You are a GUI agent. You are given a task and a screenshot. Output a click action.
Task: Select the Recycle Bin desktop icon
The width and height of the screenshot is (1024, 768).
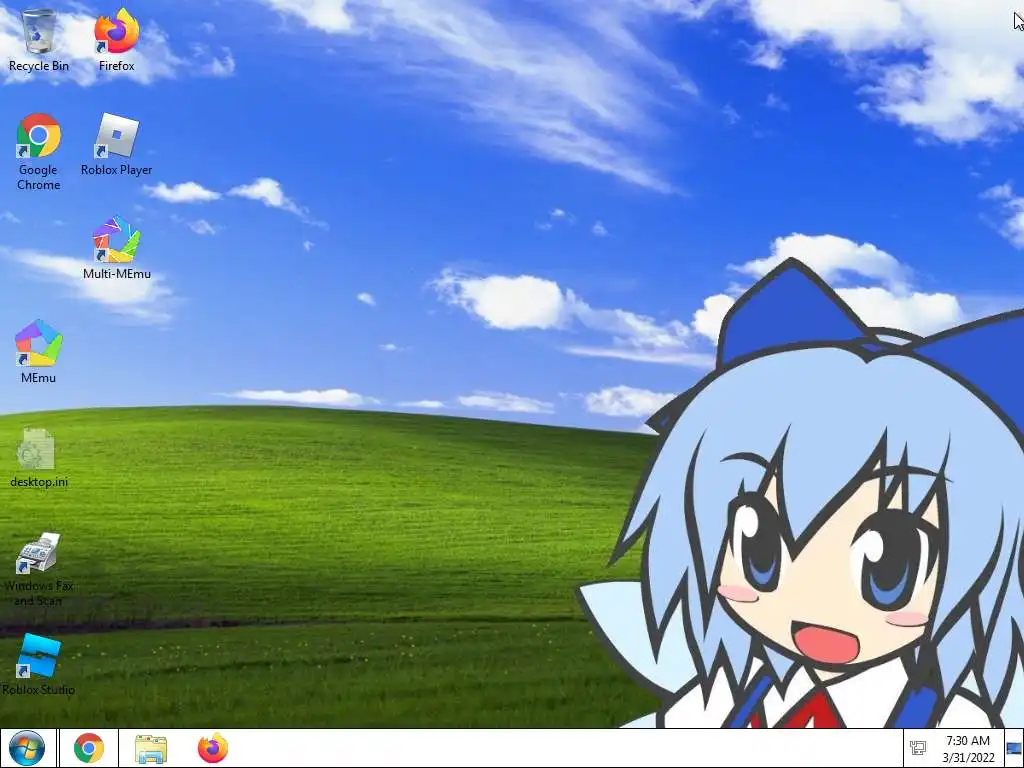tap(39, 39)
